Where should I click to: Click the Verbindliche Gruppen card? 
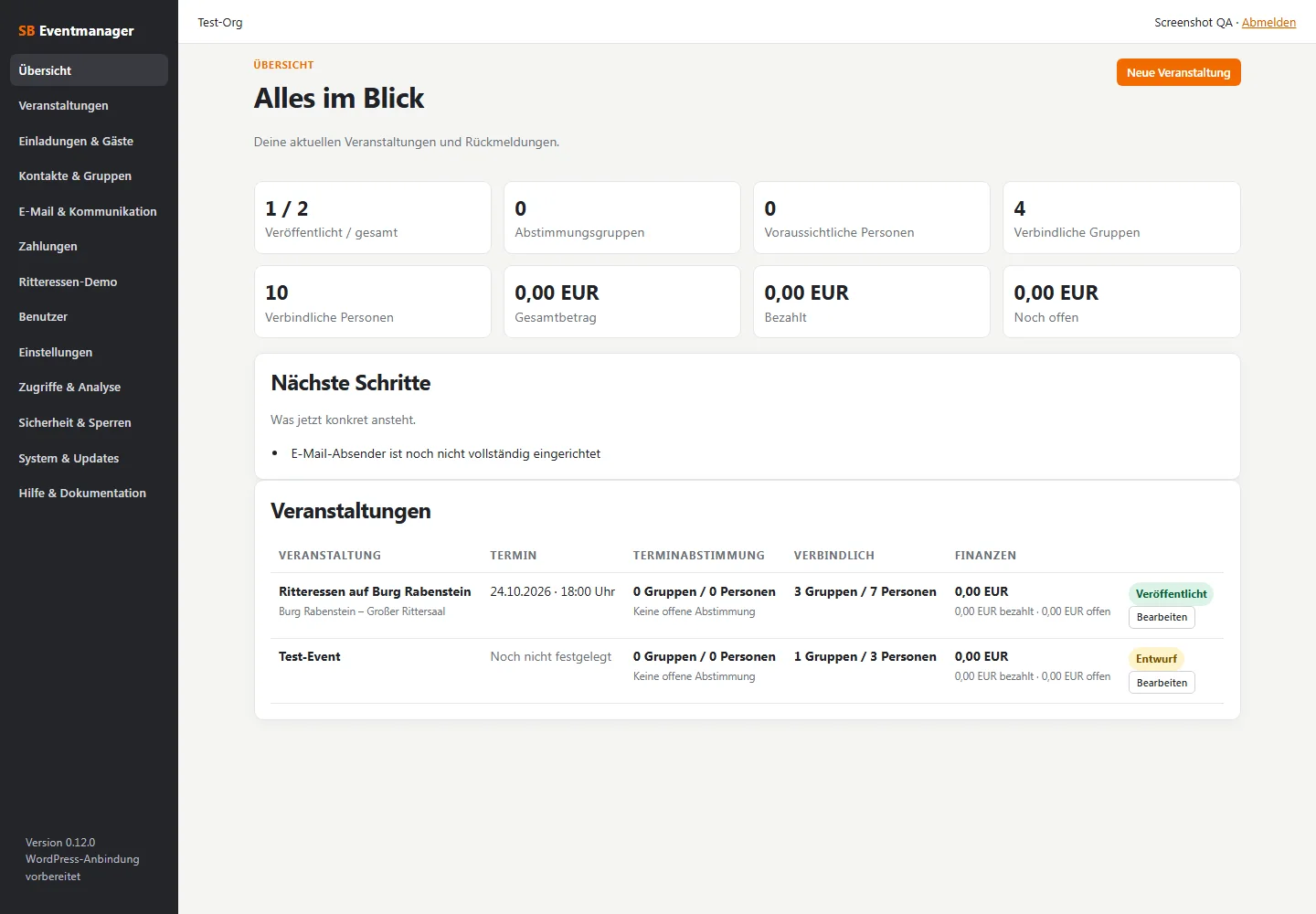pos(1121,218)
